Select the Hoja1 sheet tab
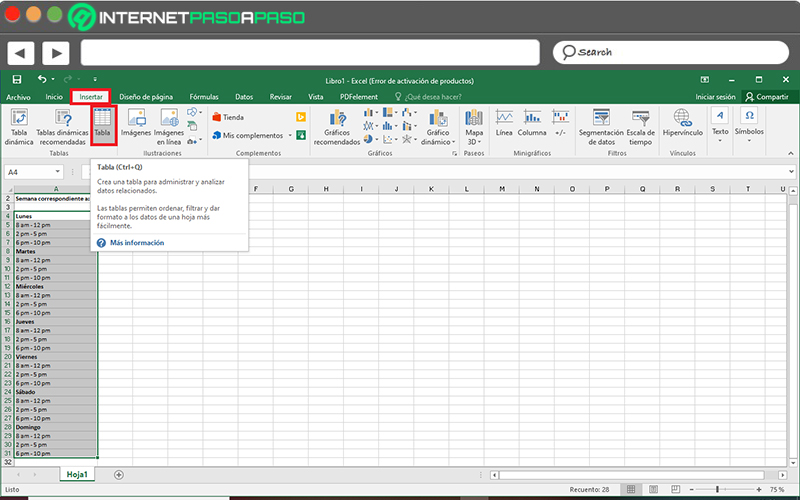The image size is (800, 500). [x=77, y=474]
